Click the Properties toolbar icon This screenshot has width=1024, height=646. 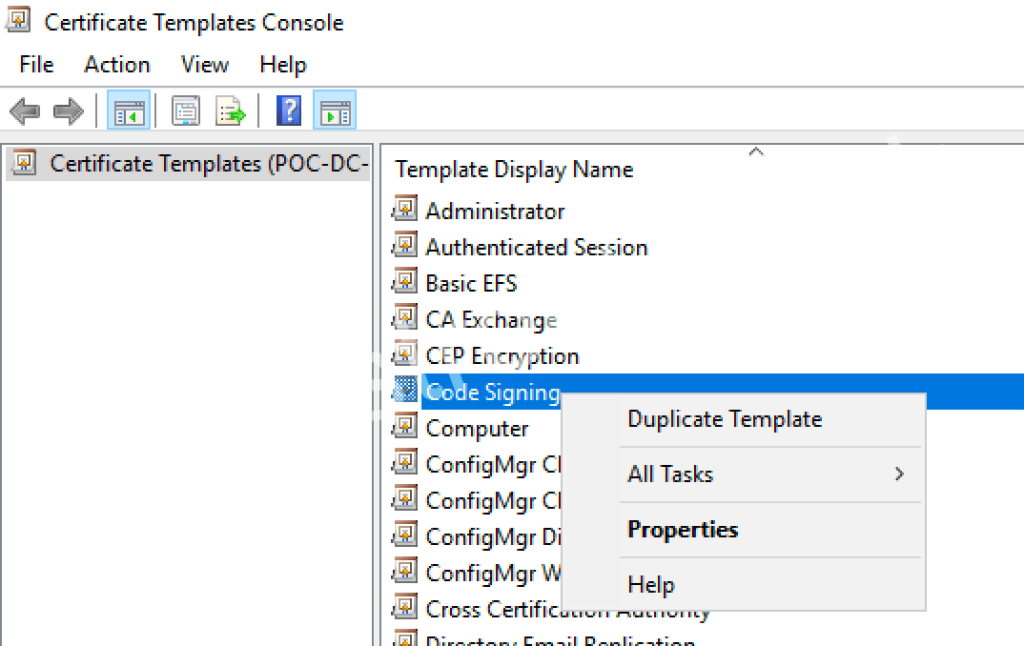186,110
